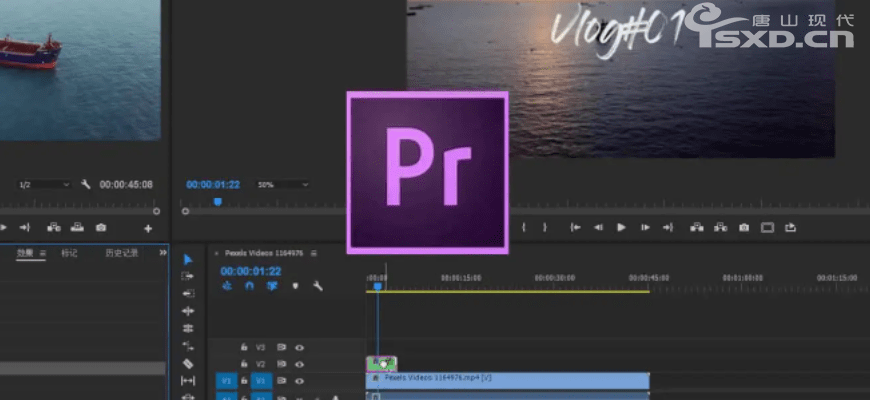The height and width of the screenshot is (400, 870).
Task: Switch to the 标记 tab
Action: click(69, 253)
